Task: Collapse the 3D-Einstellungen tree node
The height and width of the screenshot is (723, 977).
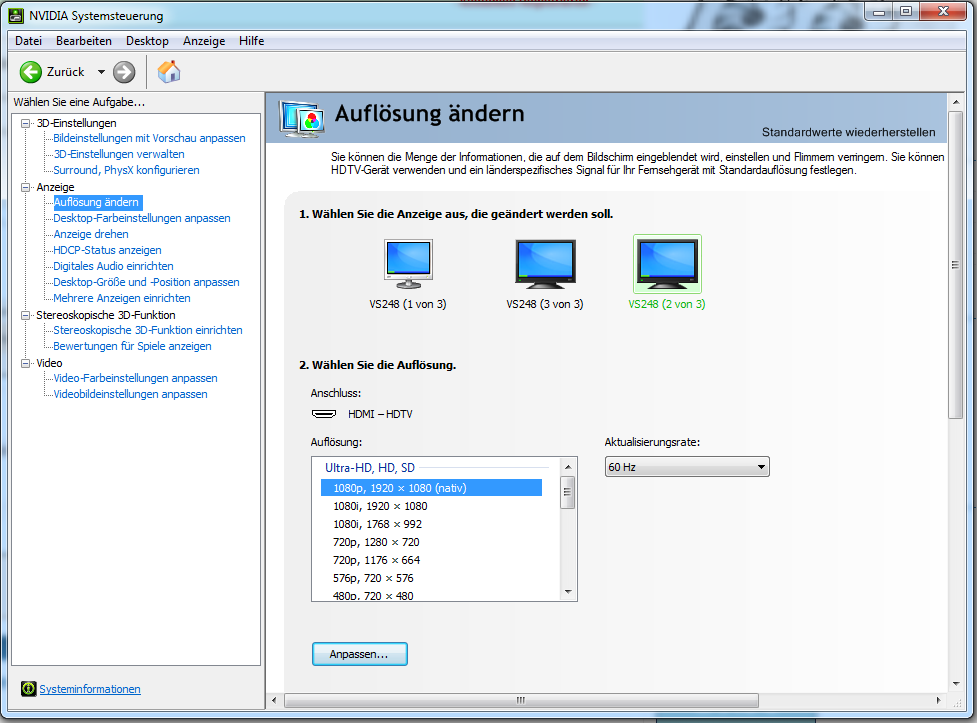Action: pos(26,123)
